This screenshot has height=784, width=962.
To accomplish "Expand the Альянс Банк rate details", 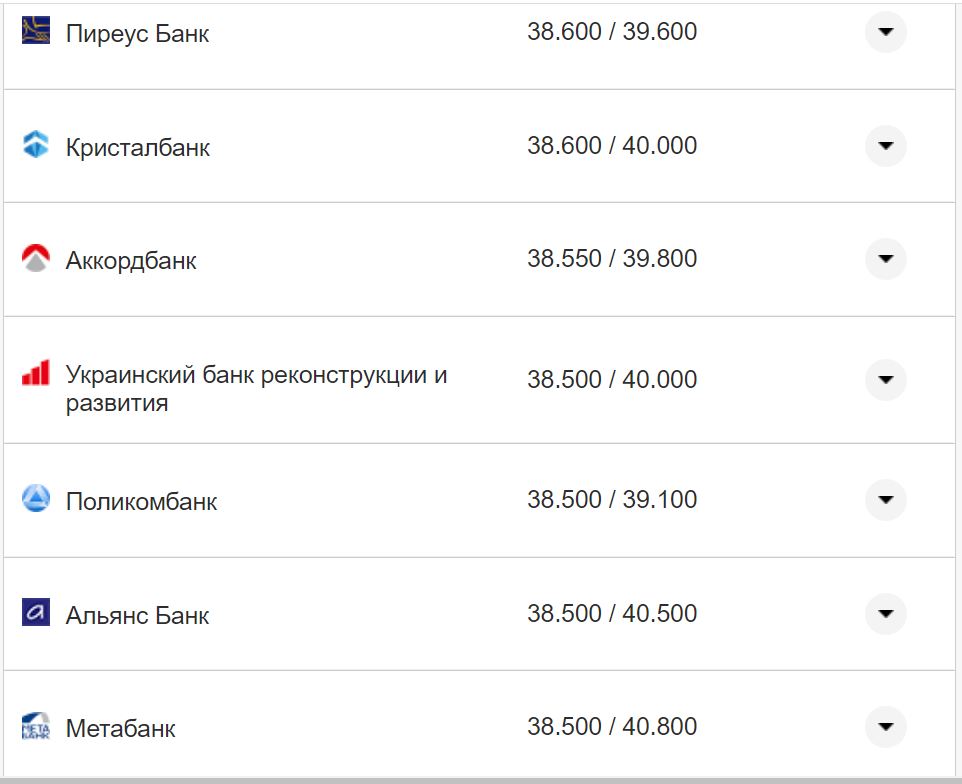I will [x=885, y=614].
